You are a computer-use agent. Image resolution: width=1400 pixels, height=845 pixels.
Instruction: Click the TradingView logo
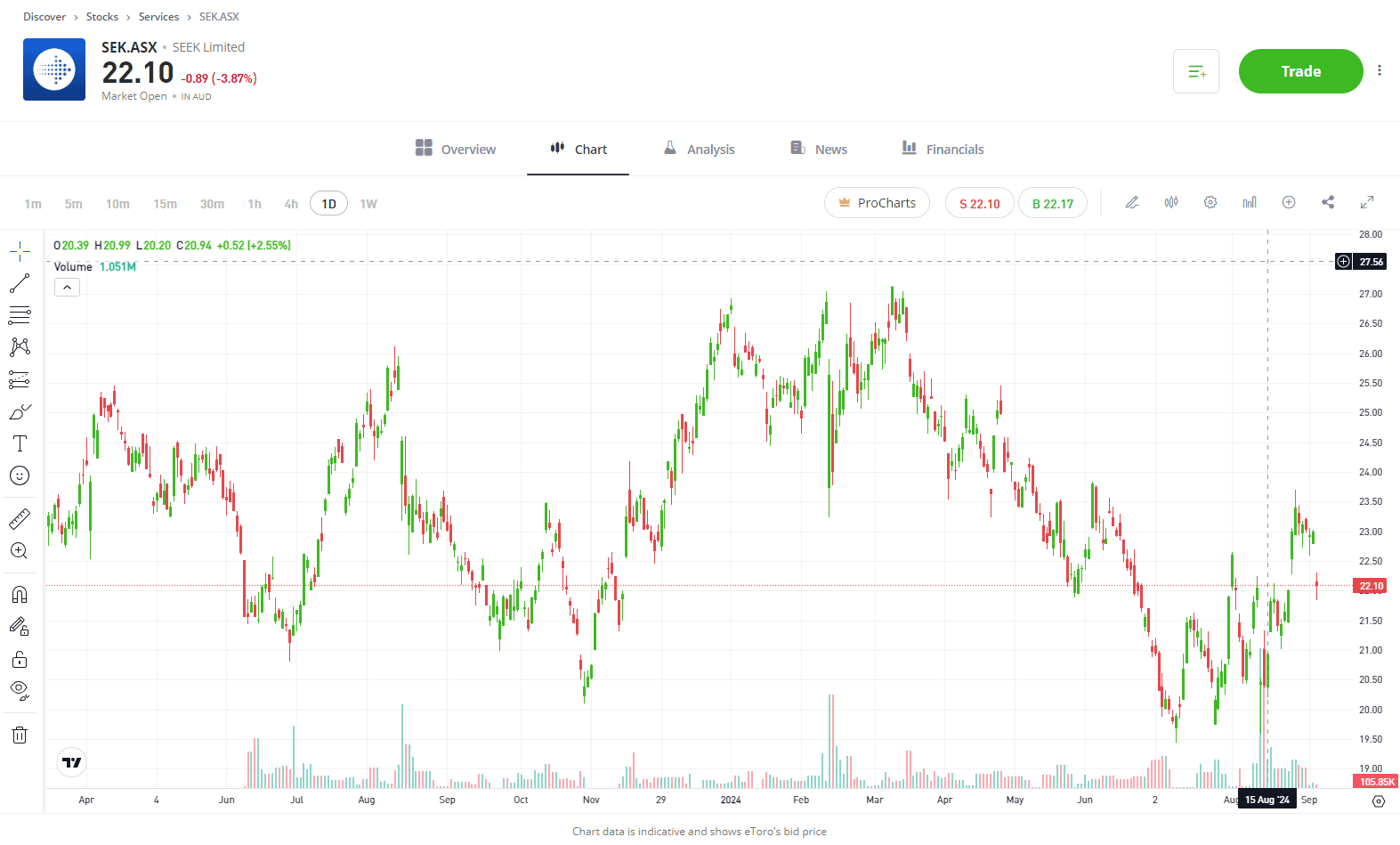pyautogui.click(x=72, y=762)
